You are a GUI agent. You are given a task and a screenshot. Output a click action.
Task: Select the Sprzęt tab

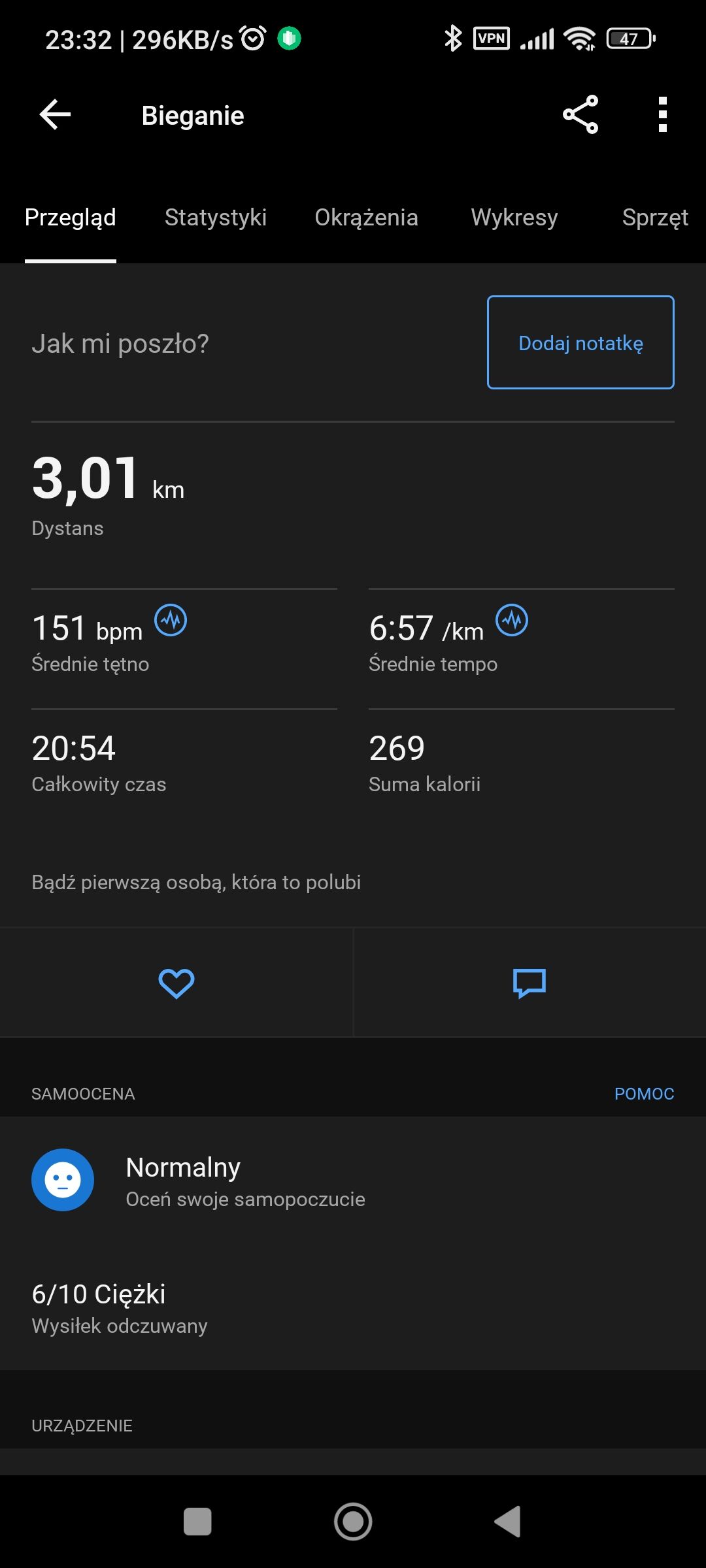click(x=655, y=218)
